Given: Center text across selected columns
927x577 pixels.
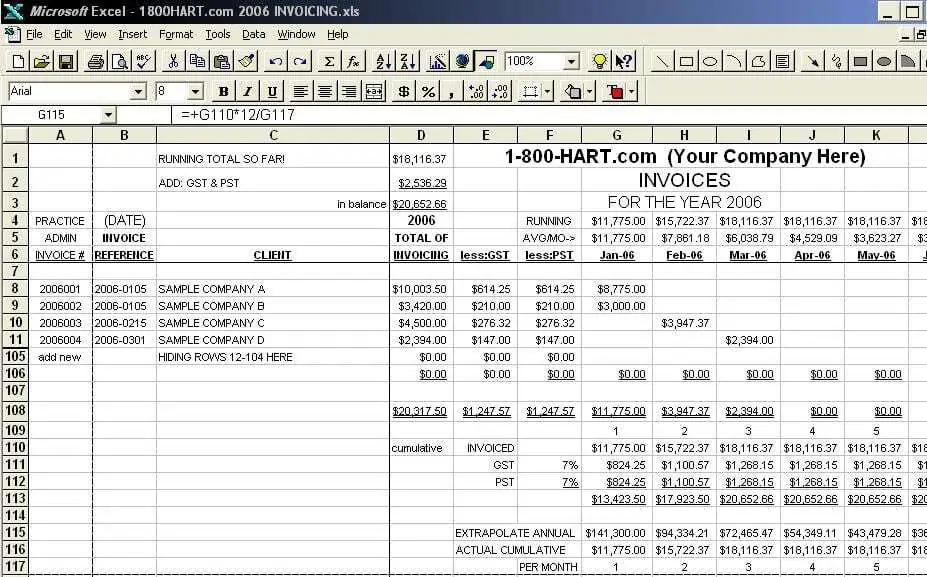Looking at the screenshot, I should click(x=374, y=92).
